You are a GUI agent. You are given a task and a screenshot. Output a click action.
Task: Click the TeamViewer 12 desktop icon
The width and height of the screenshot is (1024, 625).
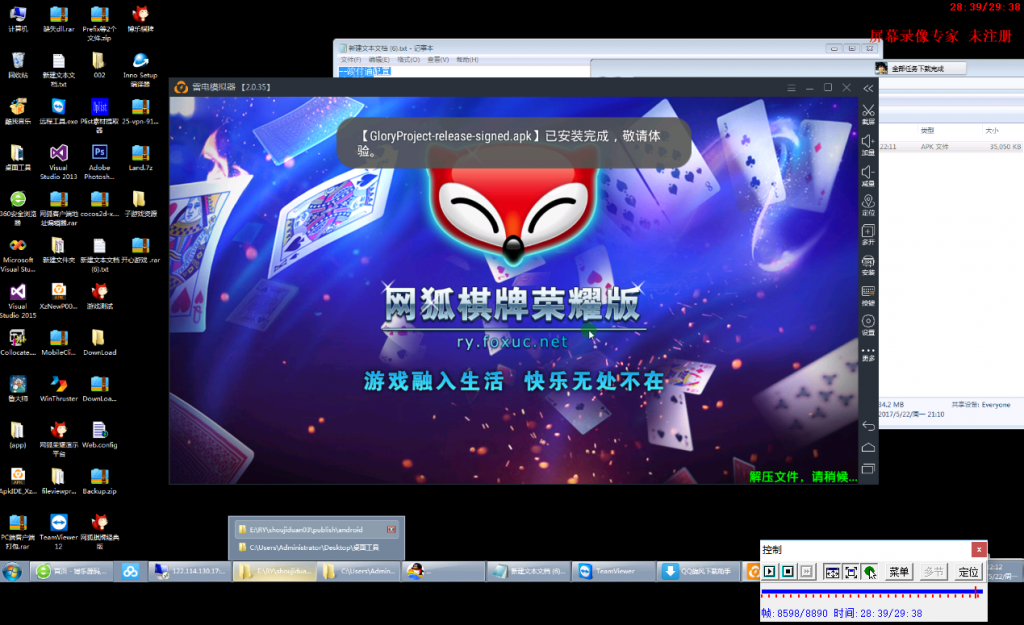coord(59,532)
